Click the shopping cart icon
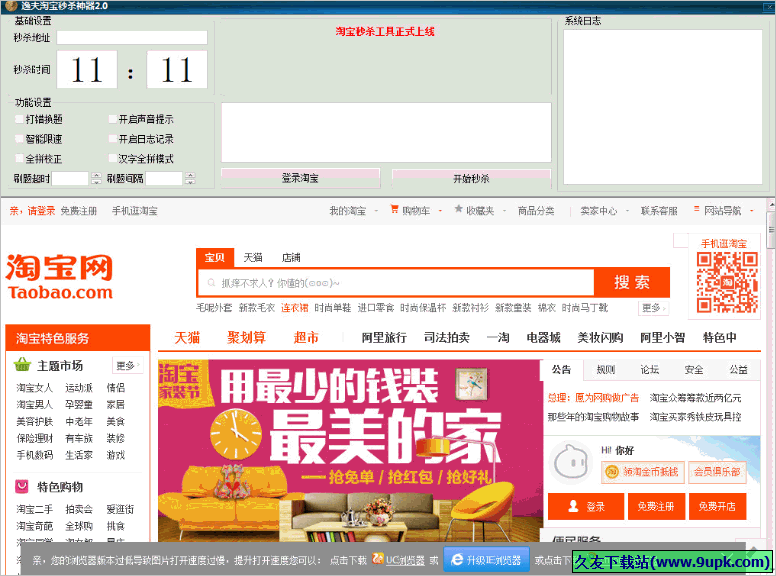The height and width of the screenshot is (576, 776). [x=394, y=209]
